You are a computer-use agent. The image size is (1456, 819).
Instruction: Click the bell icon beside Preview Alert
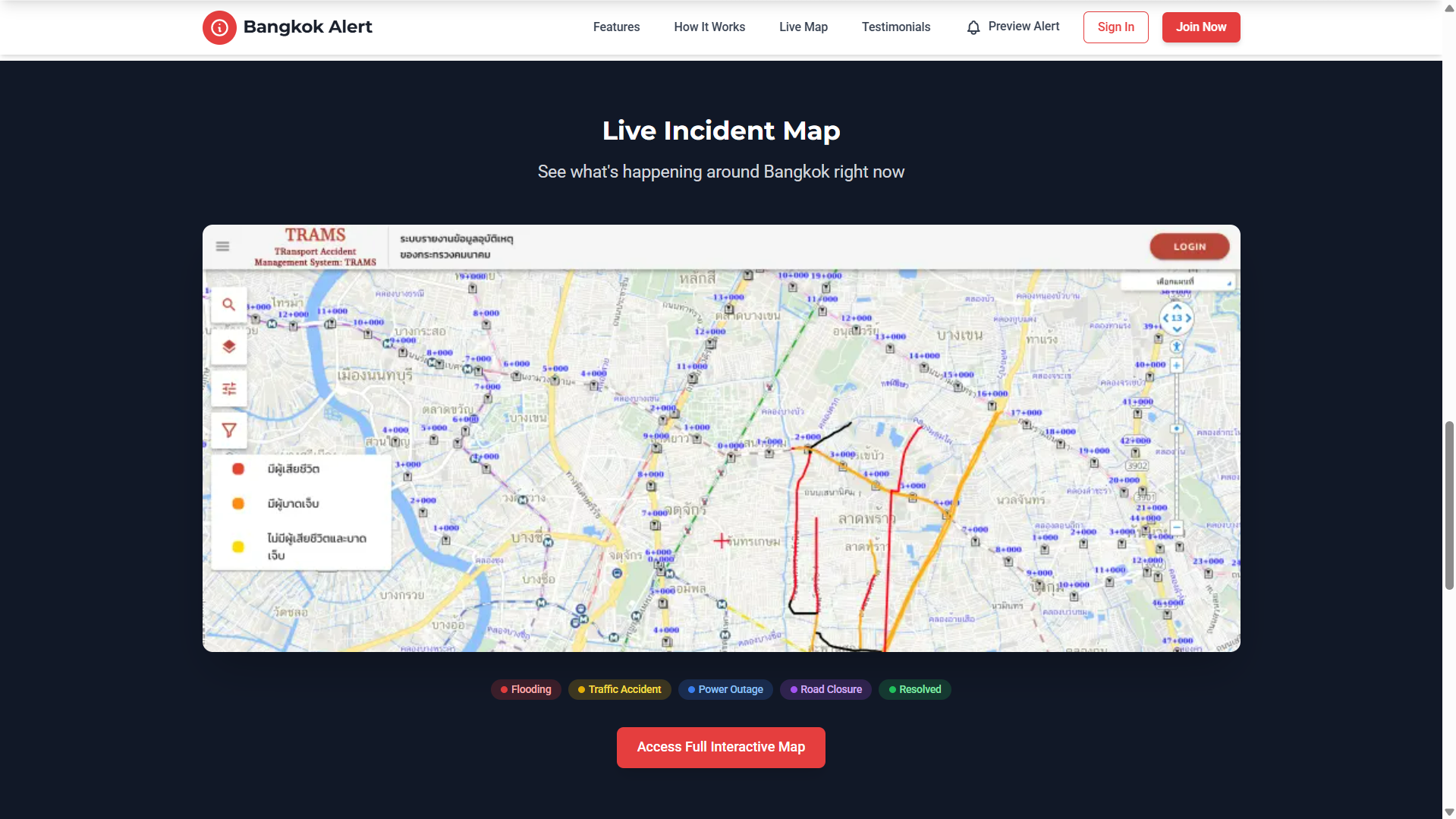973,27
